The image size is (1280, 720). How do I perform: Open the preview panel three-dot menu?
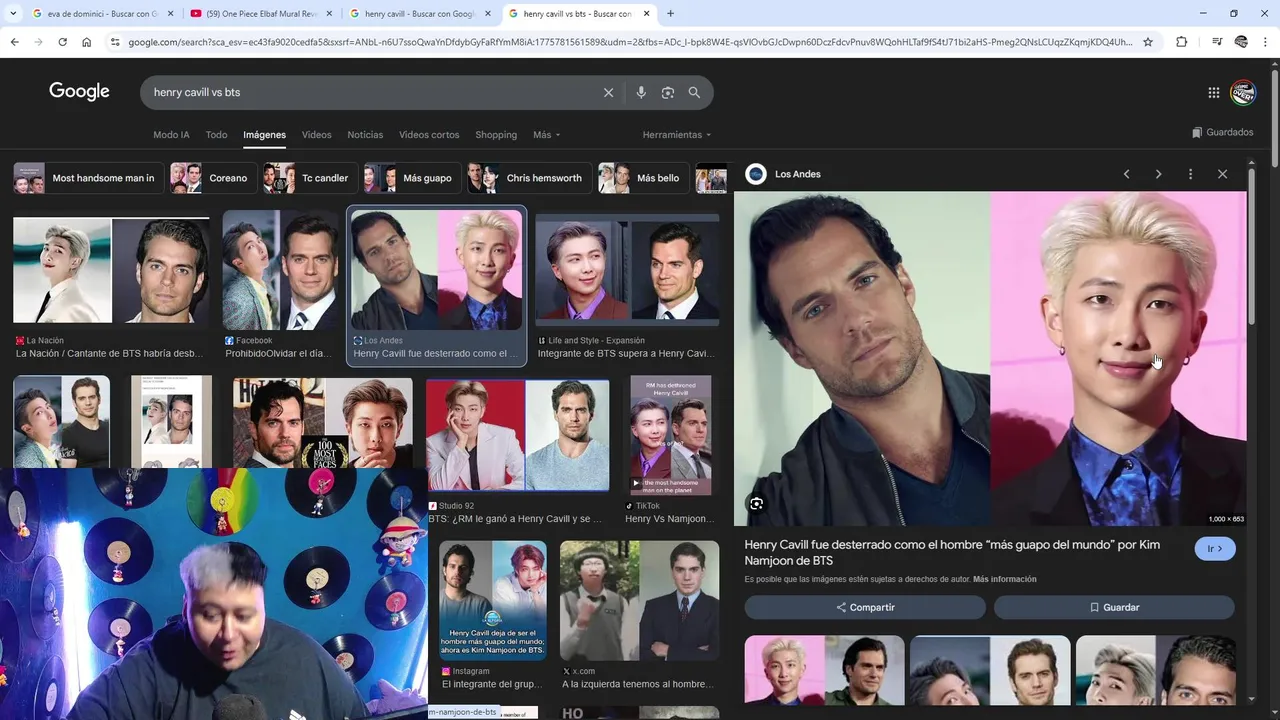coord(1190,174)
